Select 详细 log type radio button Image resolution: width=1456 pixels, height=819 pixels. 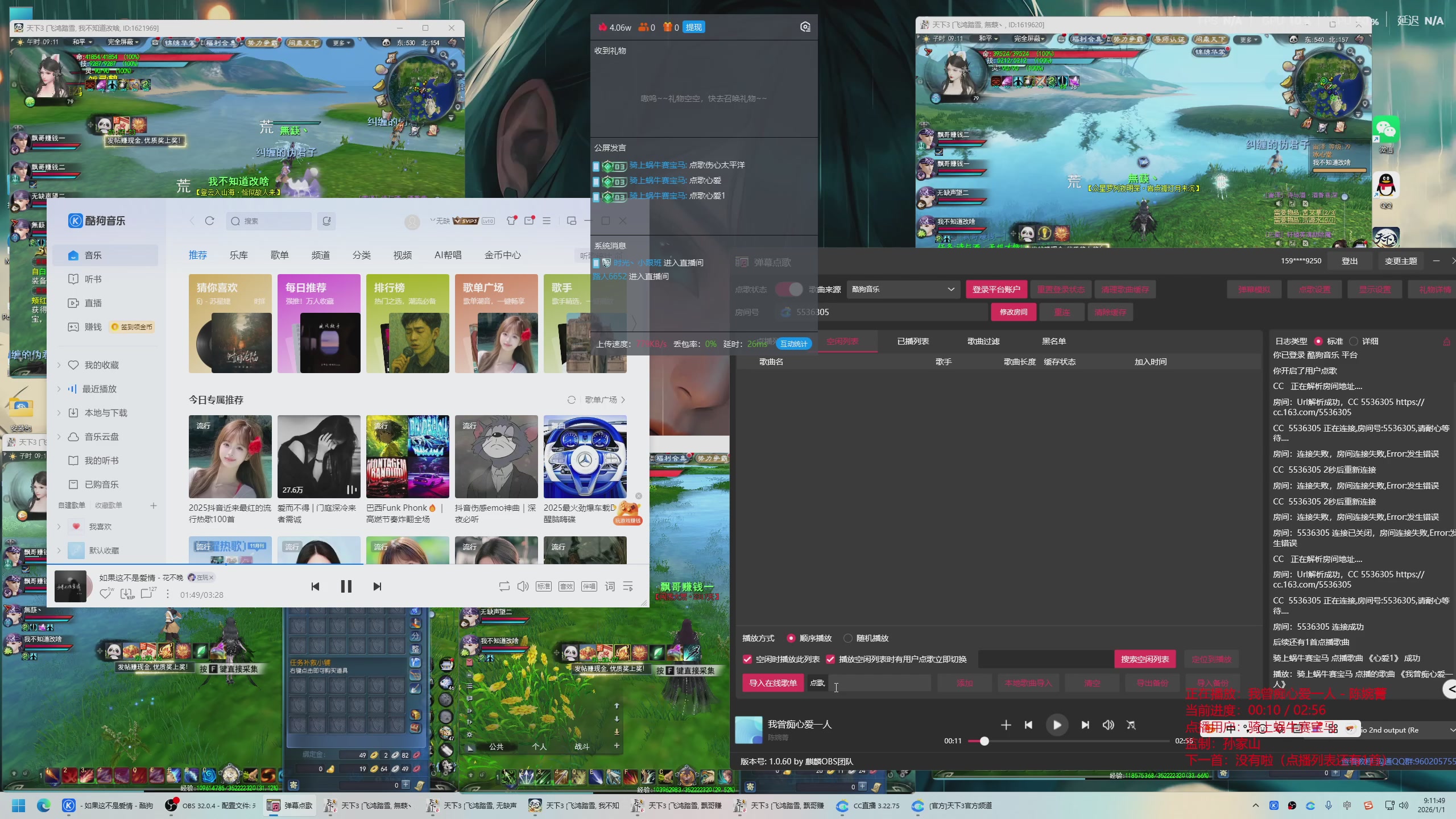point(1354,341)
